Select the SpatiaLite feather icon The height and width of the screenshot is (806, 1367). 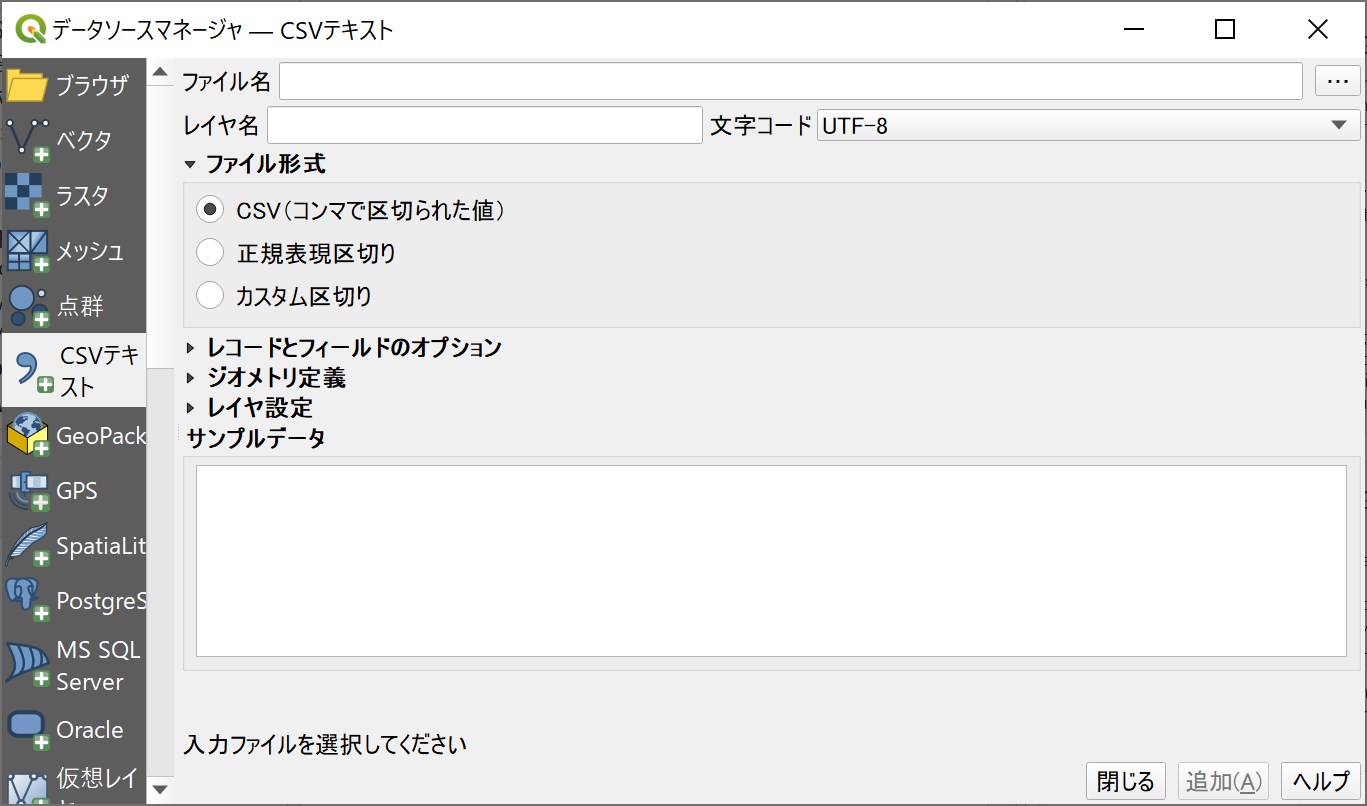click(28, 546)
